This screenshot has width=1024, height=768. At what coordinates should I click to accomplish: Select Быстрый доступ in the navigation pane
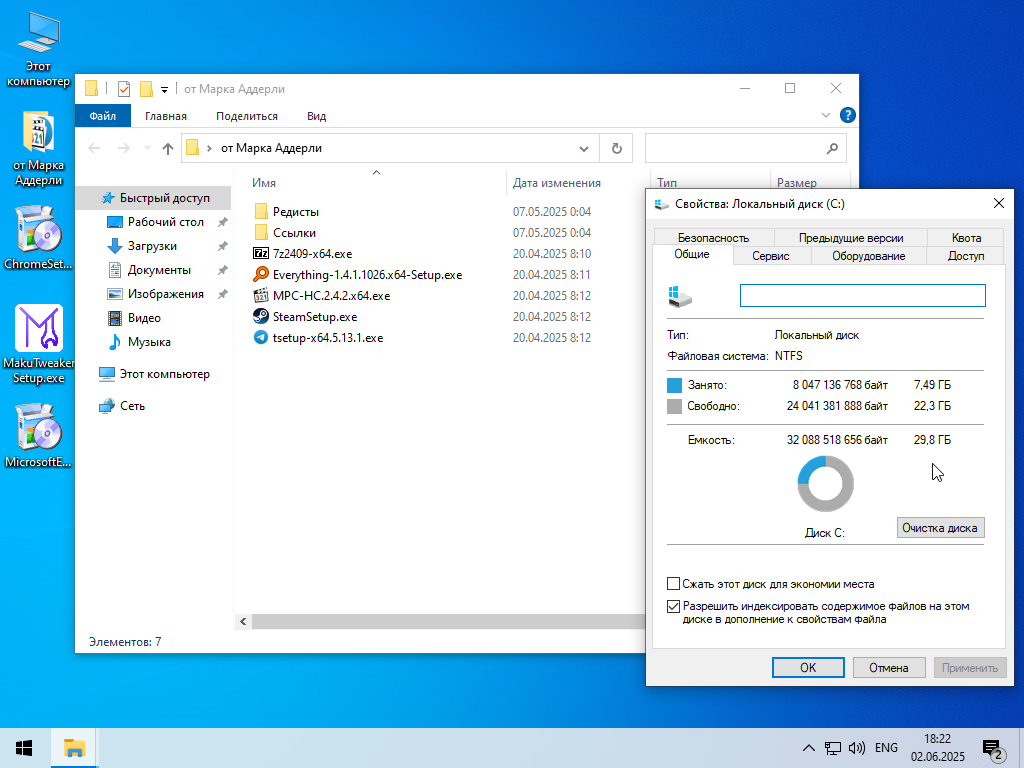(154, 198)
